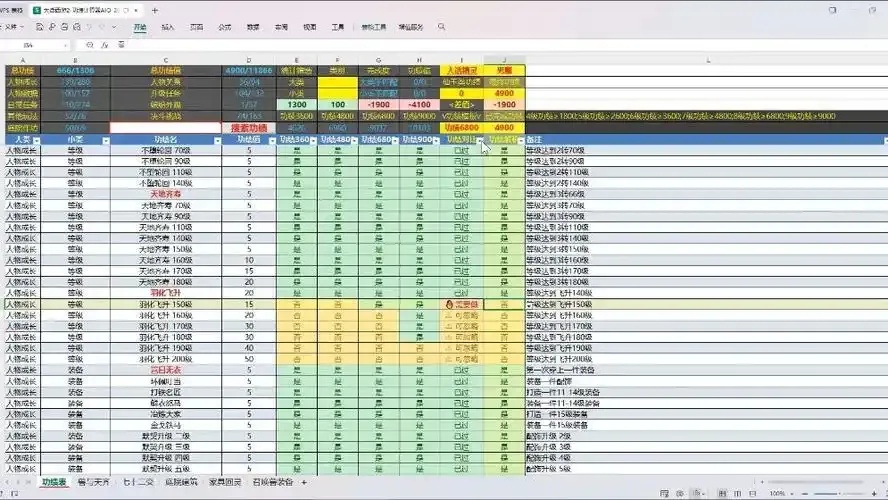Open the 工具 ribbon tab
The width and height of the screenshot is (888, 500).
point(338,27)
